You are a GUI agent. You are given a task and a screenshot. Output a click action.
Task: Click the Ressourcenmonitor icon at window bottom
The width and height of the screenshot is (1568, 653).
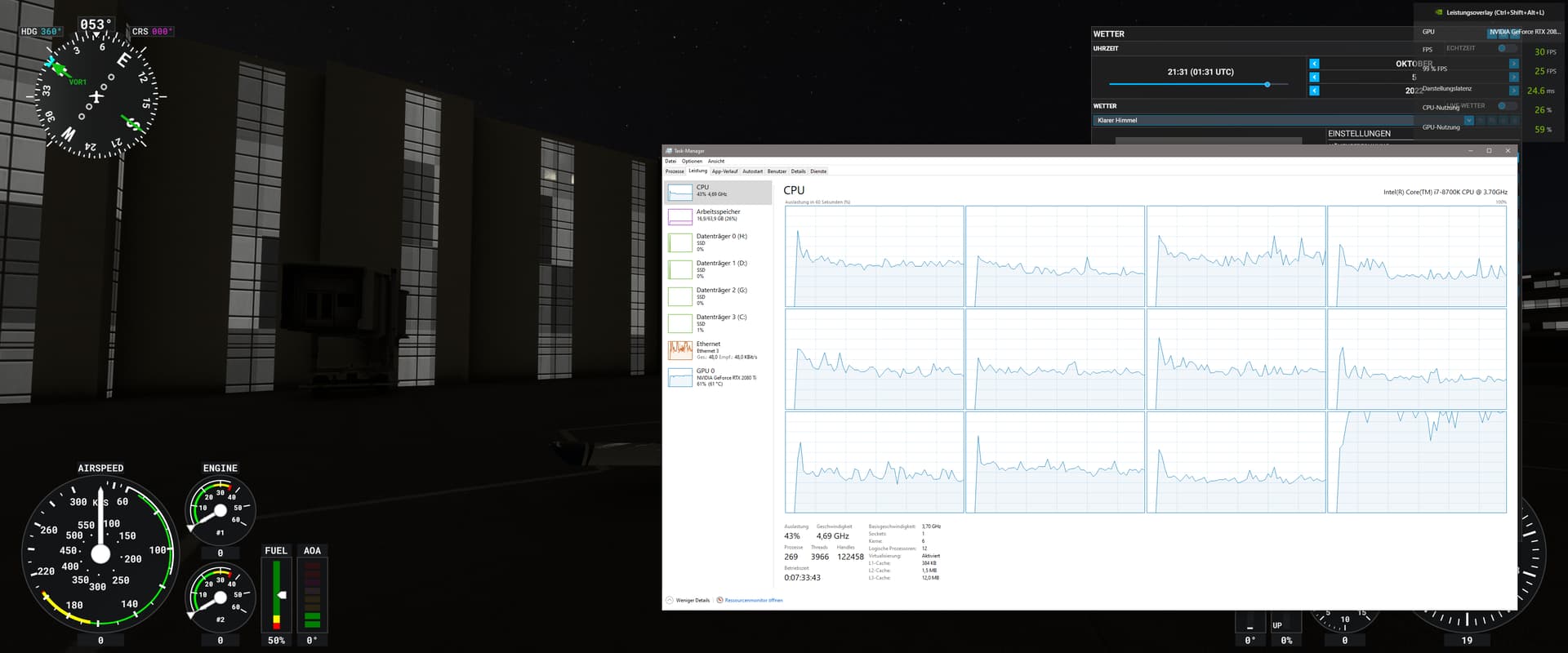719,600
